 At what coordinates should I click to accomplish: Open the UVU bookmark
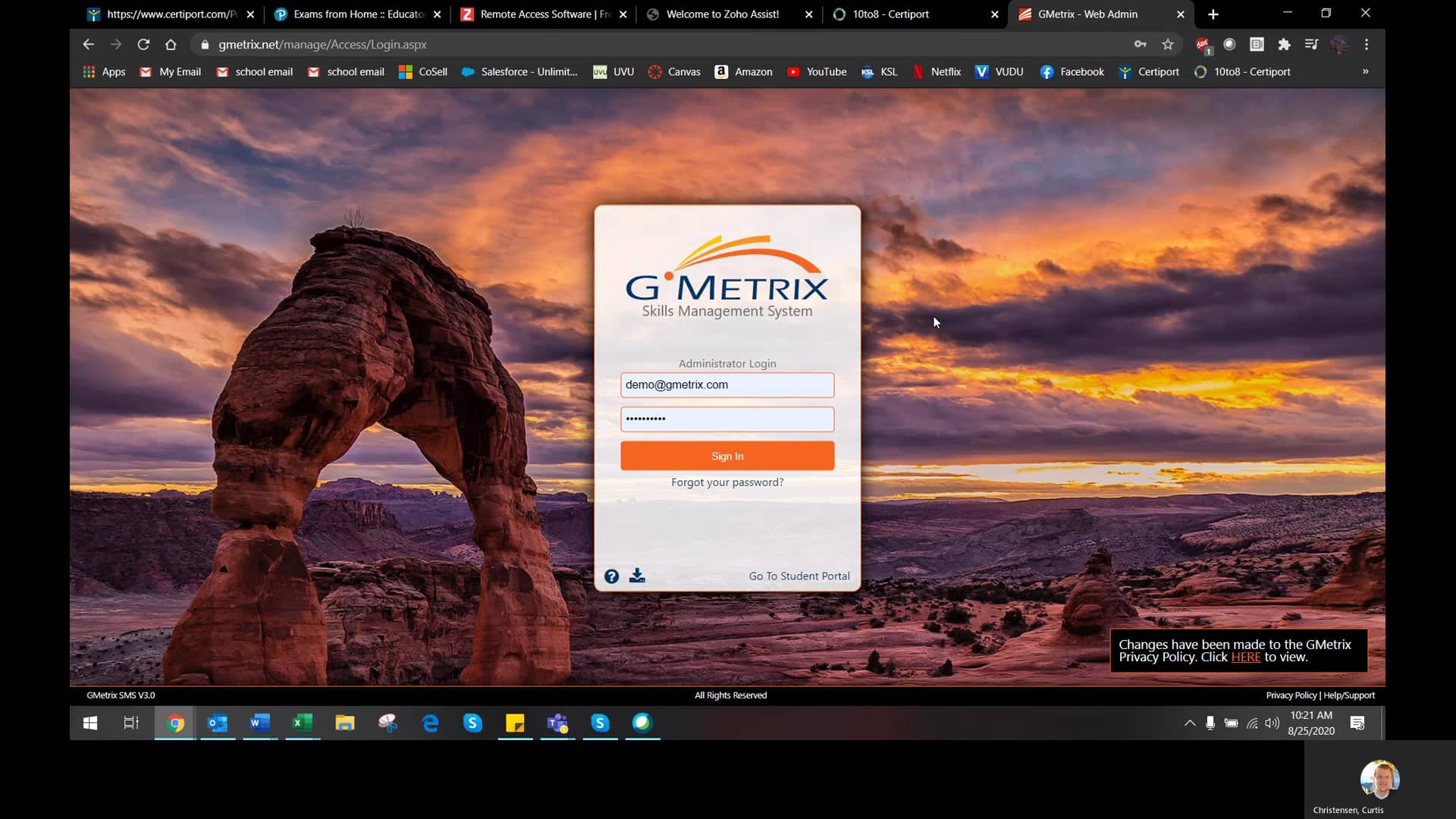click(x=613, y=72)
